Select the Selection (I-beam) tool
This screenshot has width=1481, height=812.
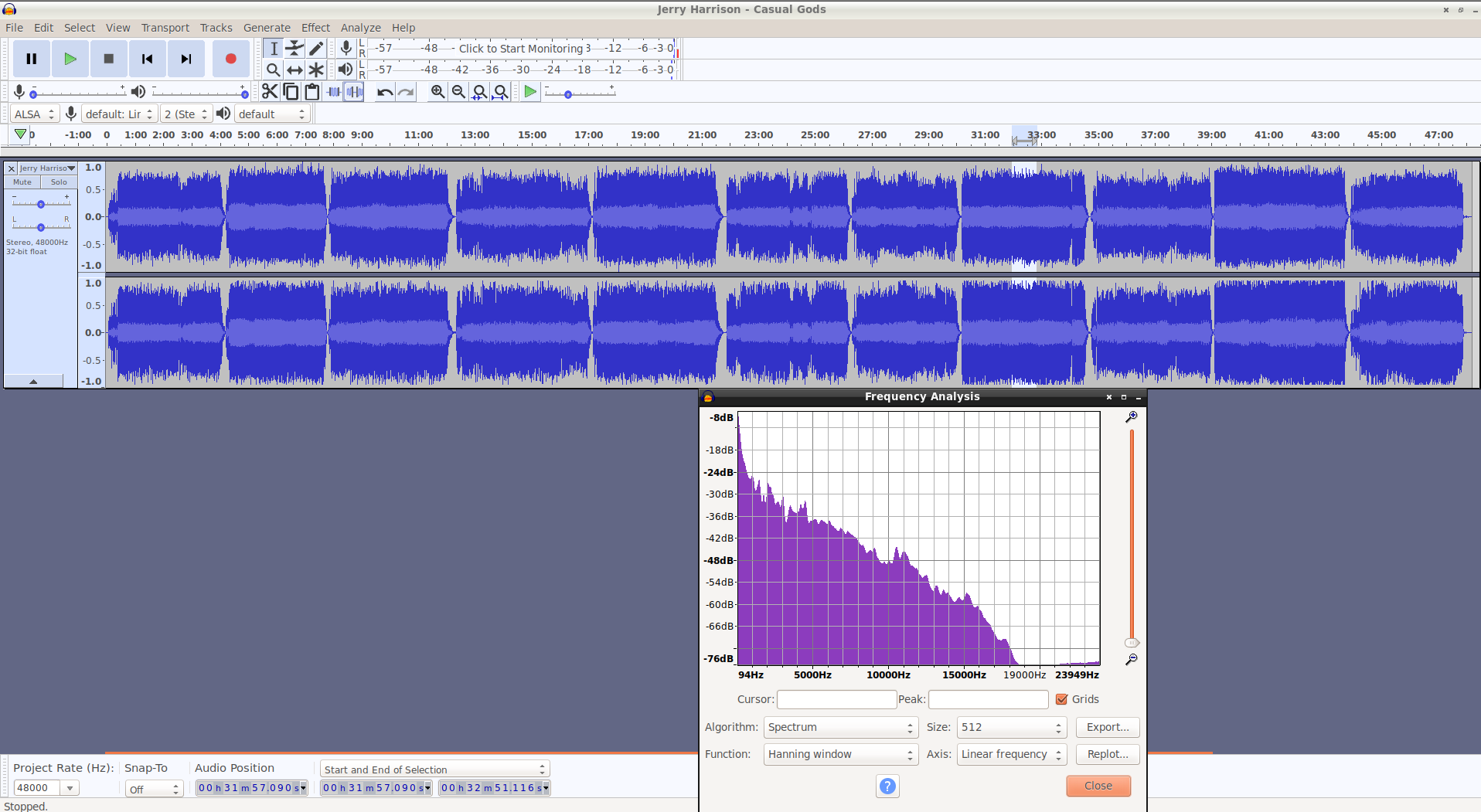point(273,48)
